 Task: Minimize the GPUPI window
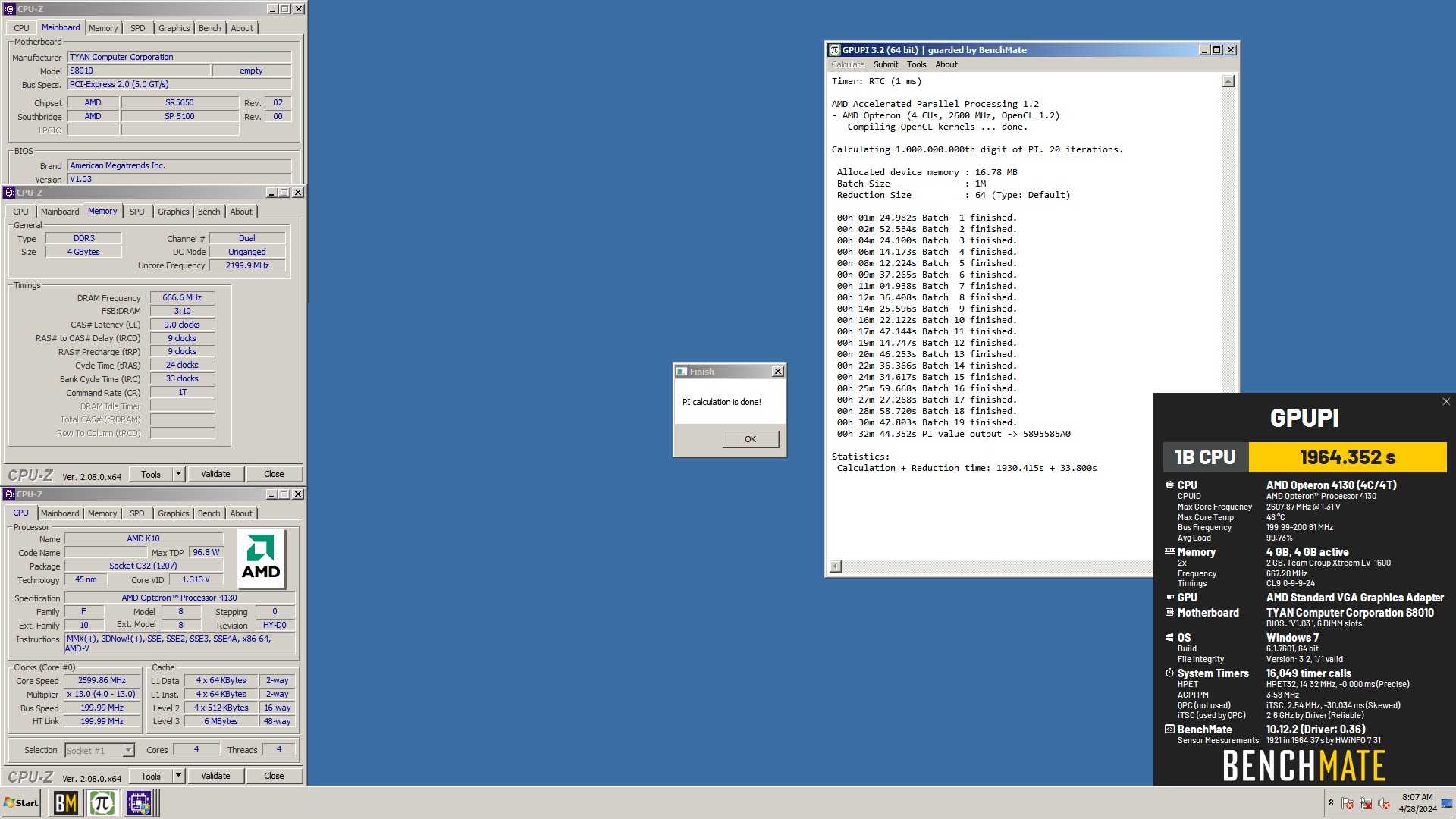click(1203, 50)
